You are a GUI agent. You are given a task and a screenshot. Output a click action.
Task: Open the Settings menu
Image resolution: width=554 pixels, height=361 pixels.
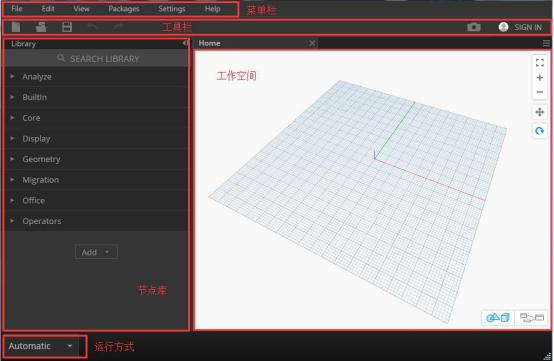(x=172, y=9)
